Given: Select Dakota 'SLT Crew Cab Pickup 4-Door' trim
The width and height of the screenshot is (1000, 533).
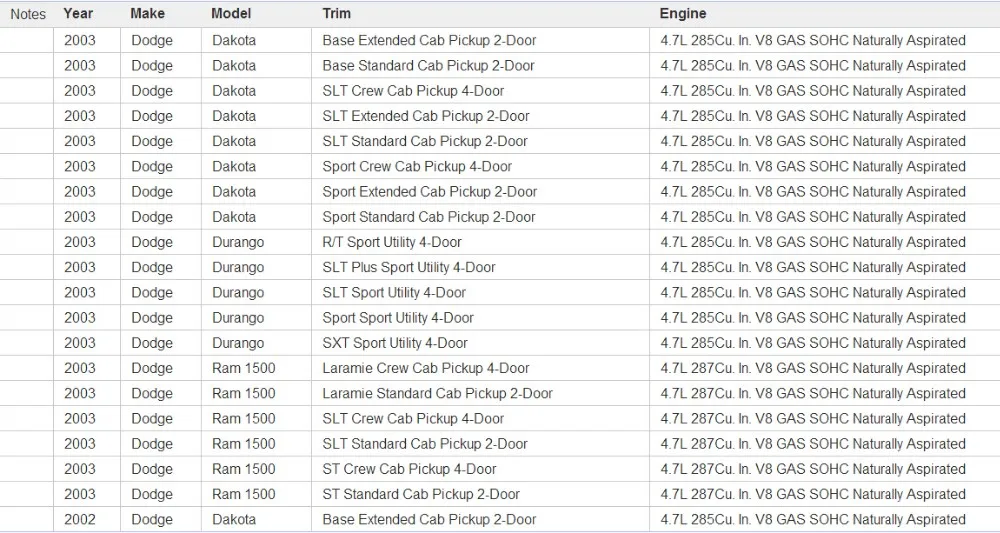Looking at the screenshot, I should pos(413,91).
